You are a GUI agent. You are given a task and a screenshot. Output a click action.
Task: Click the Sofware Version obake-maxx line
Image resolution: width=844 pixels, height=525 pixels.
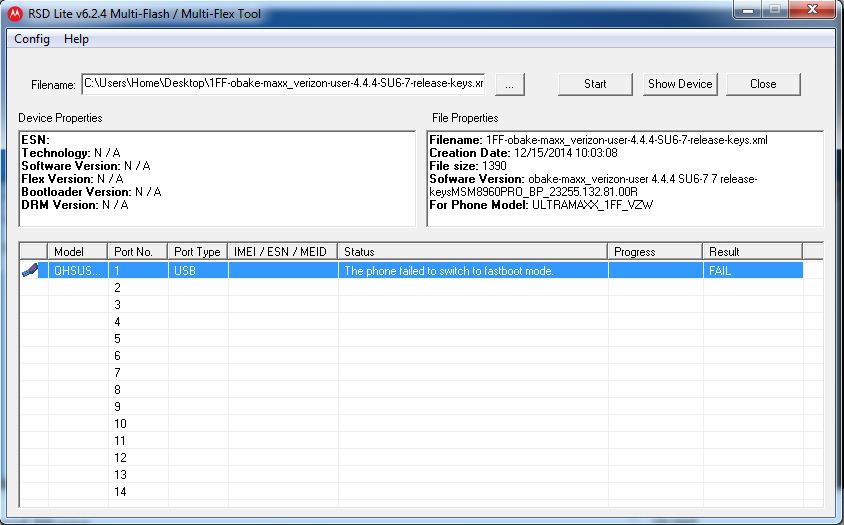(x=593, y=185)
